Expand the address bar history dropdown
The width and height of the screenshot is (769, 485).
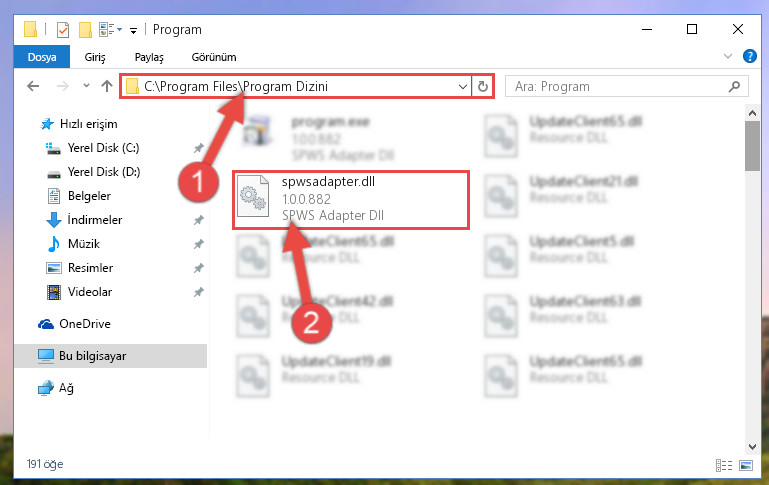point(462,87)
